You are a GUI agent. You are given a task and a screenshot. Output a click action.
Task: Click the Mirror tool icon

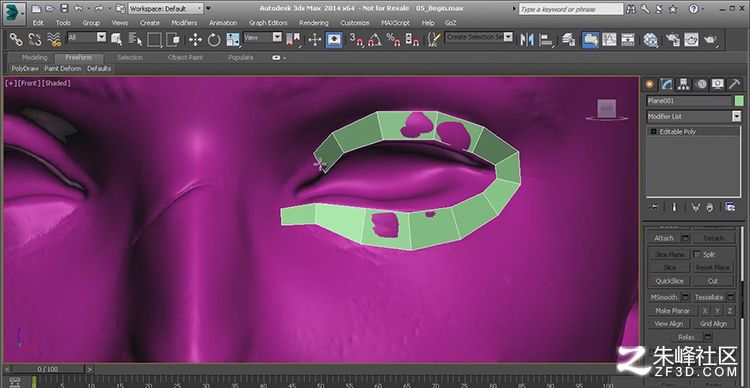point(527,40)
